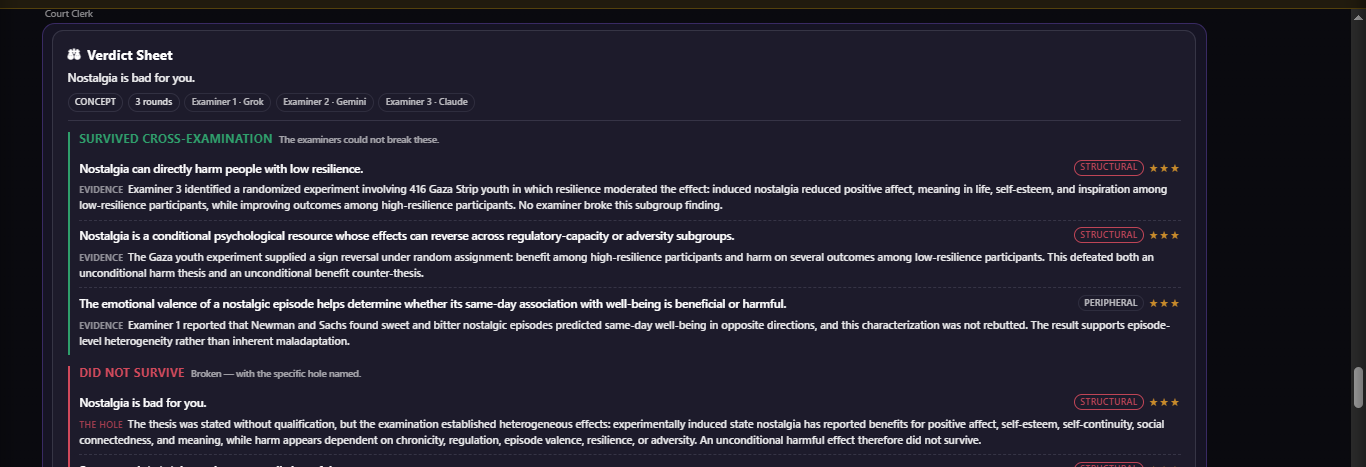Click star rating of emotional valence claim

pos(1164,303)
